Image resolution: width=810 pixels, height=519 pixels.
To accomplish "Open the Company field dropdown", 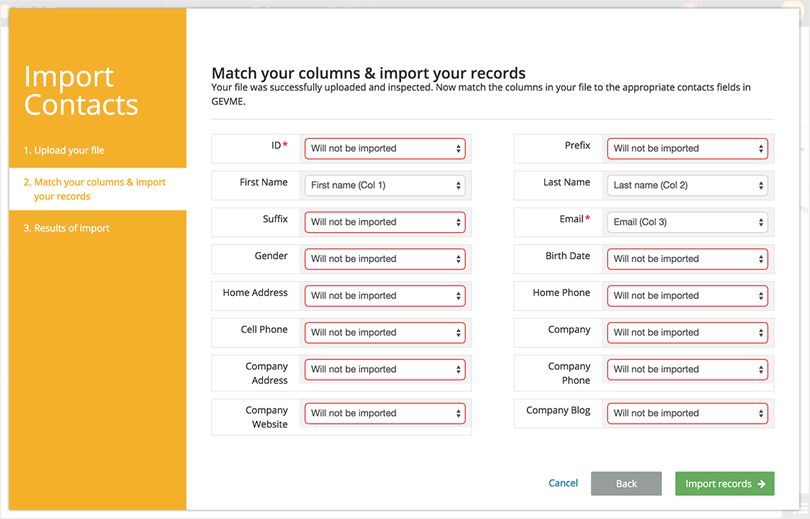I will [x=687, y=333].
